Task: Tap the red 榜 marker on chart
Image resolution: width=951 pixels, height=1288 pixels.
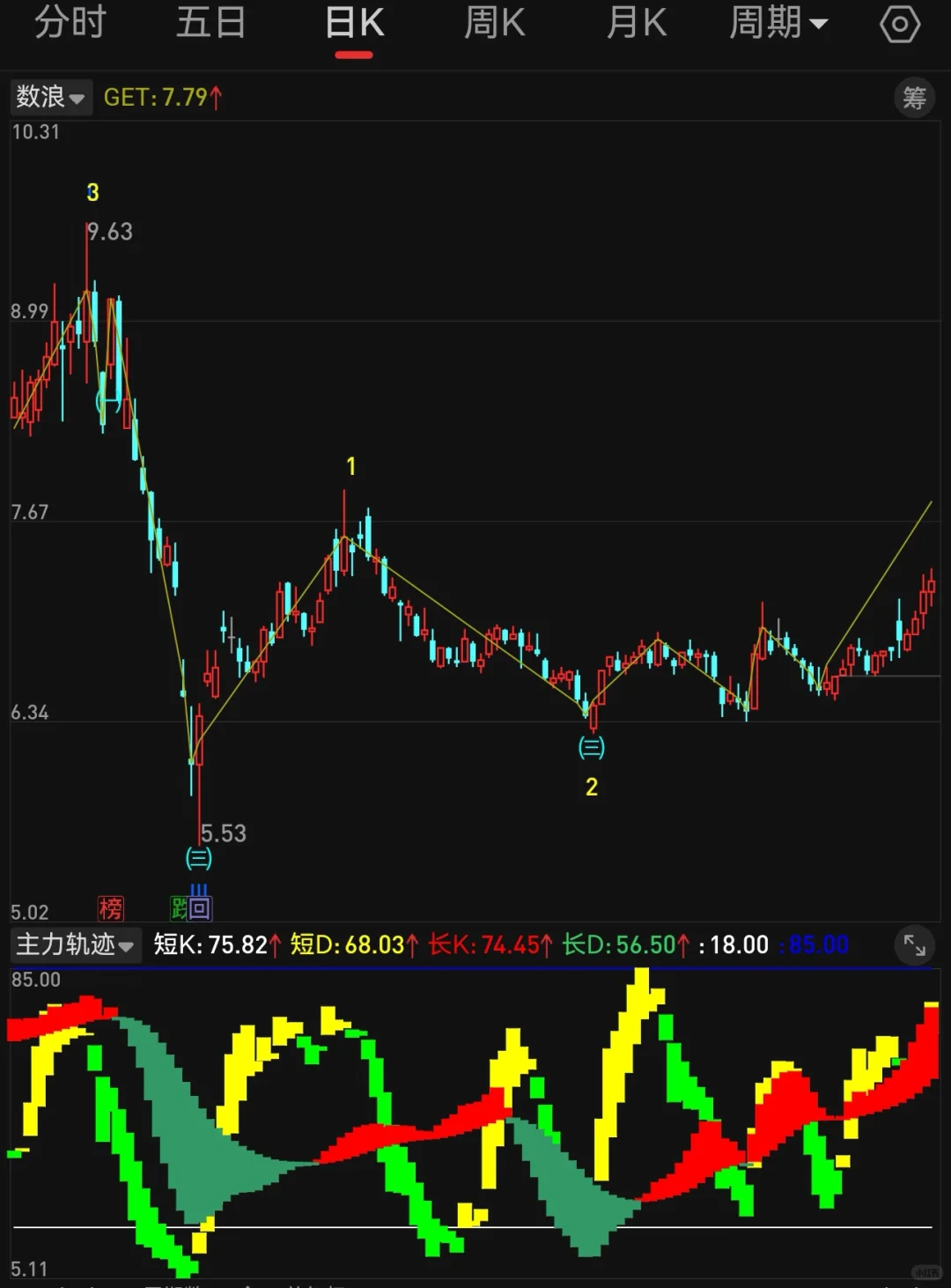Action: click(x=111, y=908)
